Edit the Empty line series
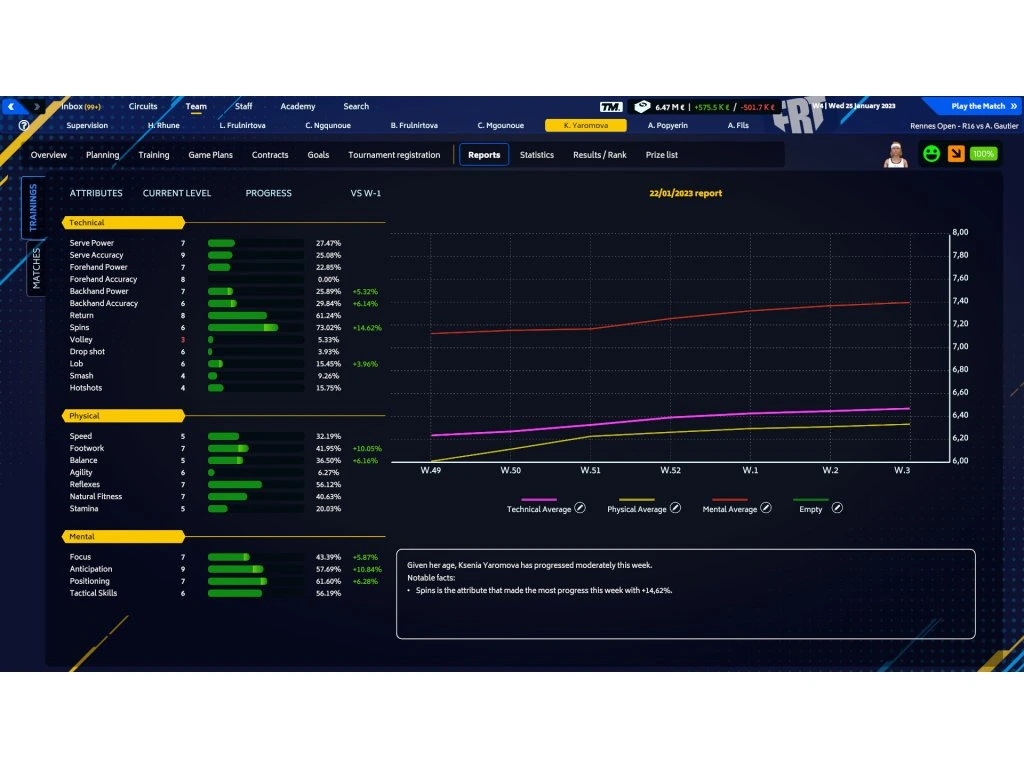 [x=837, y=508]
